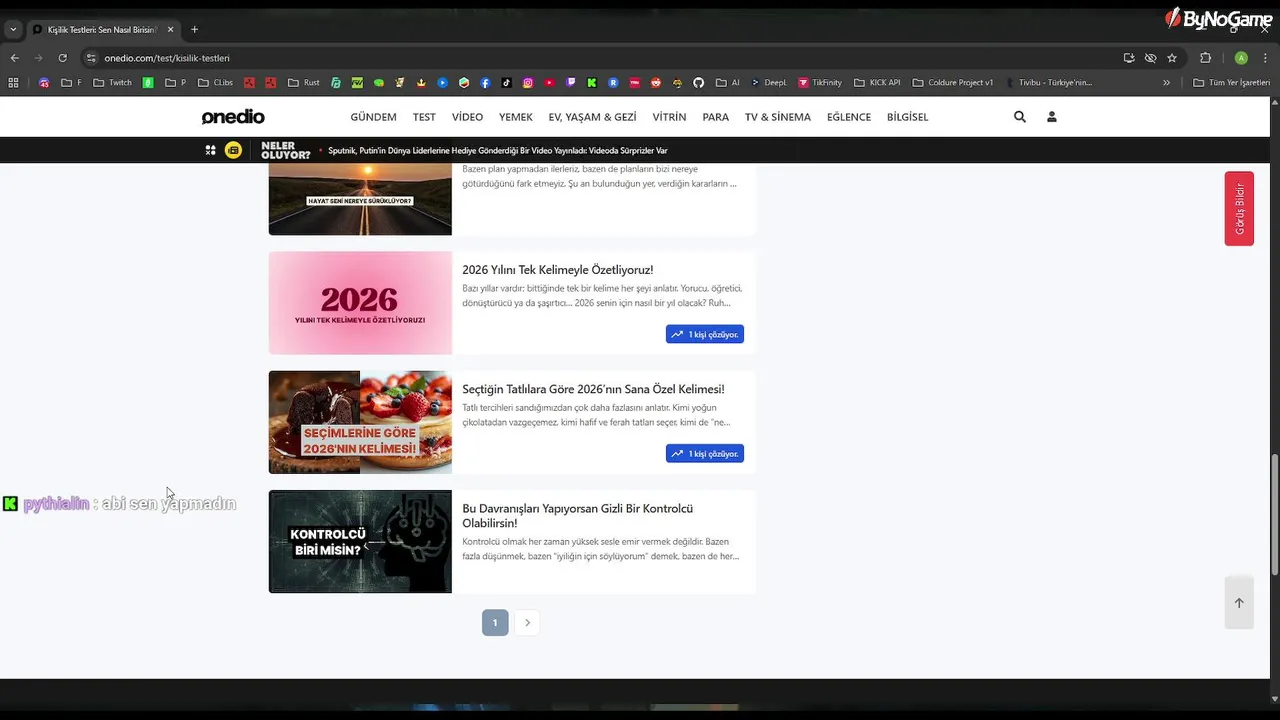Open "Seçtiğin Tatlılara Göre 2026'nın" test

coord(593,389)
